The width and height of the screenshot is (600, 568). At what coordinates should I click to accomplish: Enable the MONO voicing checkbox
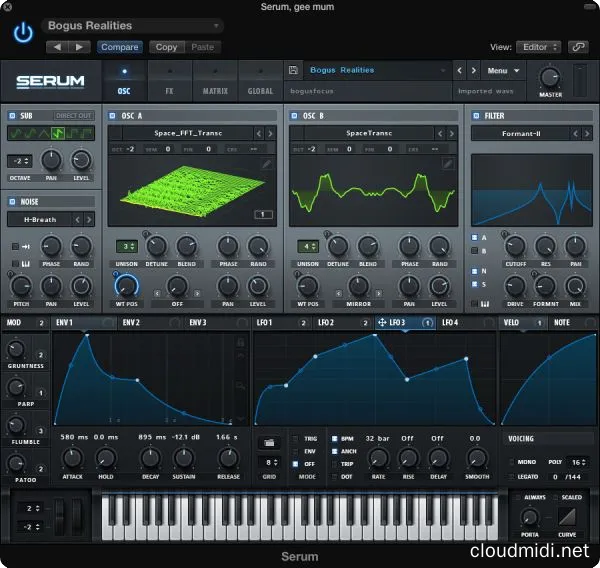tap(511, 463)
